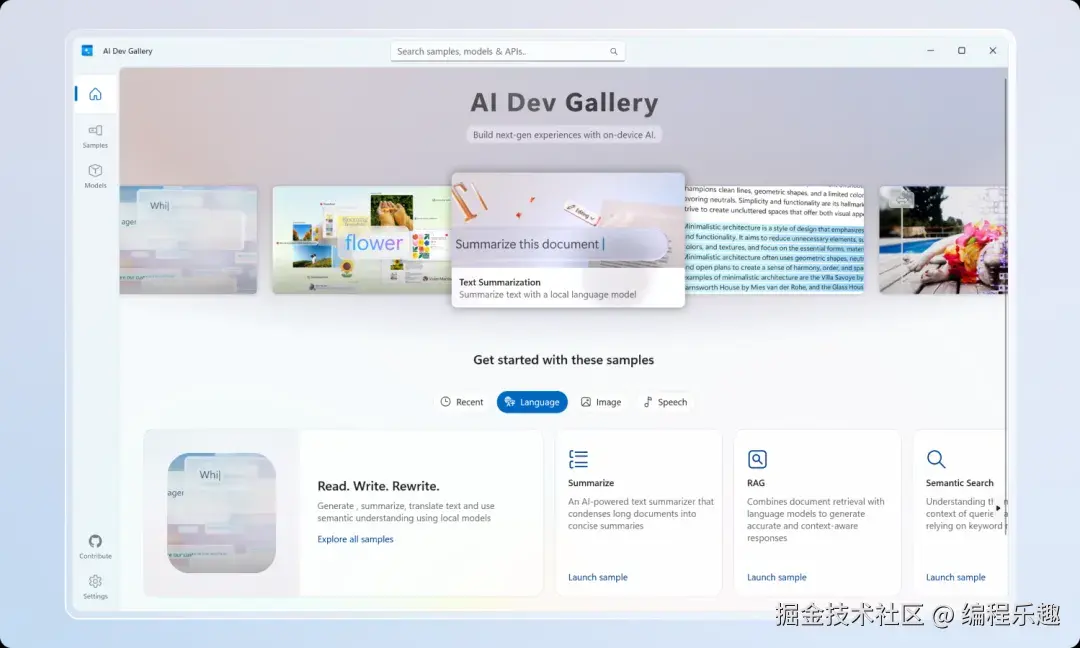
Task: Click the Semantic Search card title
Action: [x=959, y=483]
